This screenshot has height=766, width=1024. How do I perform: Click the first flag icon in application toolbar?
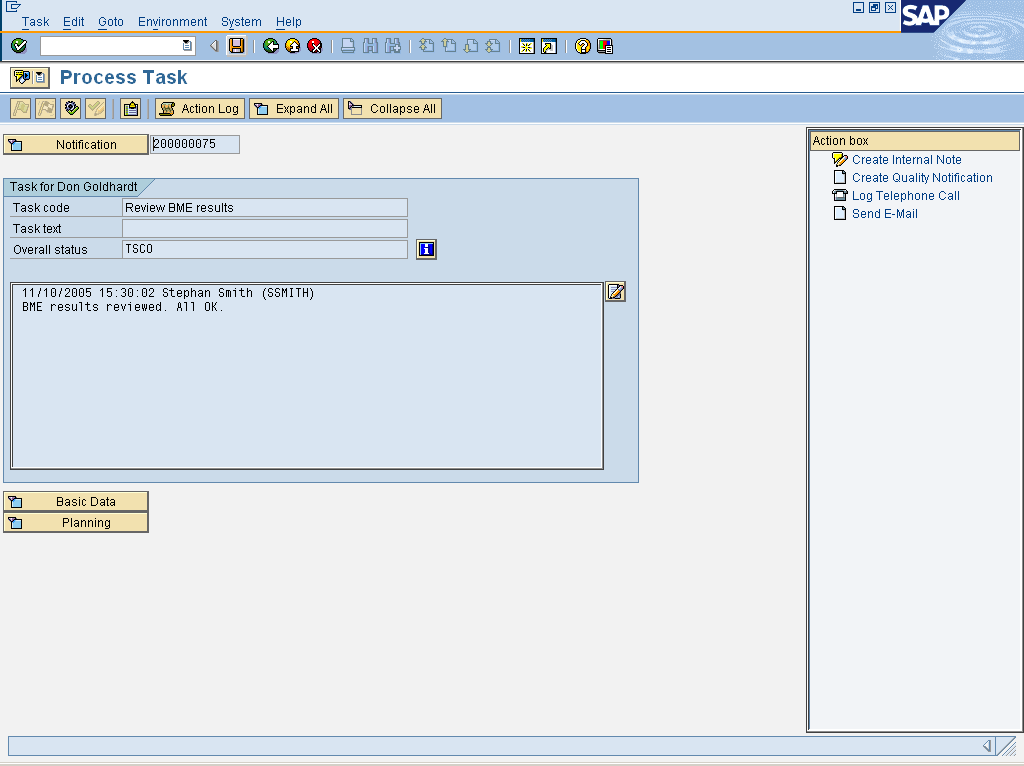(21, 108)
